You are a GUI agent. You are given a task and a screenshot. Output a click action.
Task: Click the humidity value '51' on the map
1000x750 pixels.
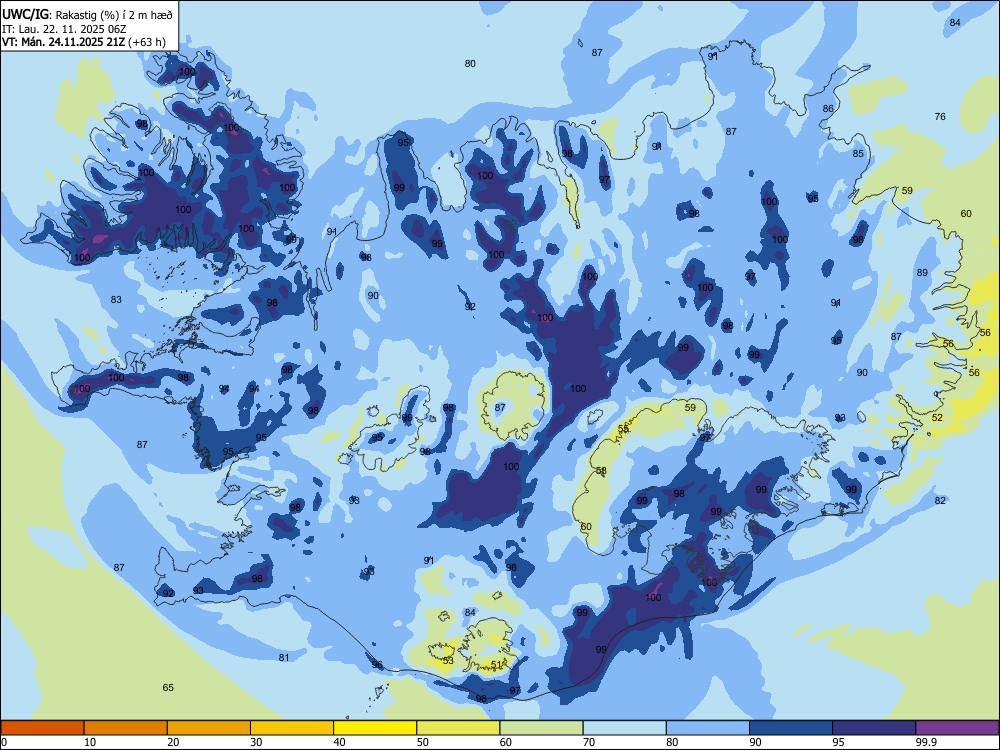click(497, 665)
